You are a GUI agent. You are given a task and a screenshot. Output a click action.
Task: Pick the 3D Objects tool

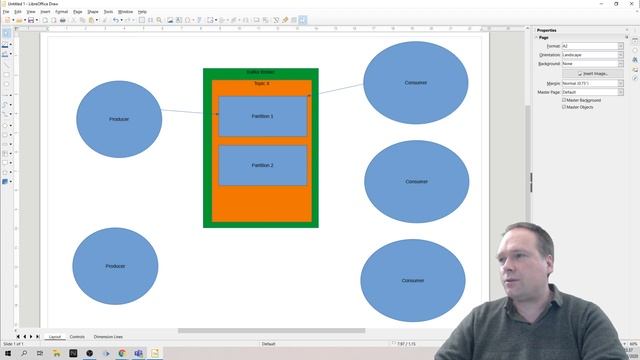(5, 182)
